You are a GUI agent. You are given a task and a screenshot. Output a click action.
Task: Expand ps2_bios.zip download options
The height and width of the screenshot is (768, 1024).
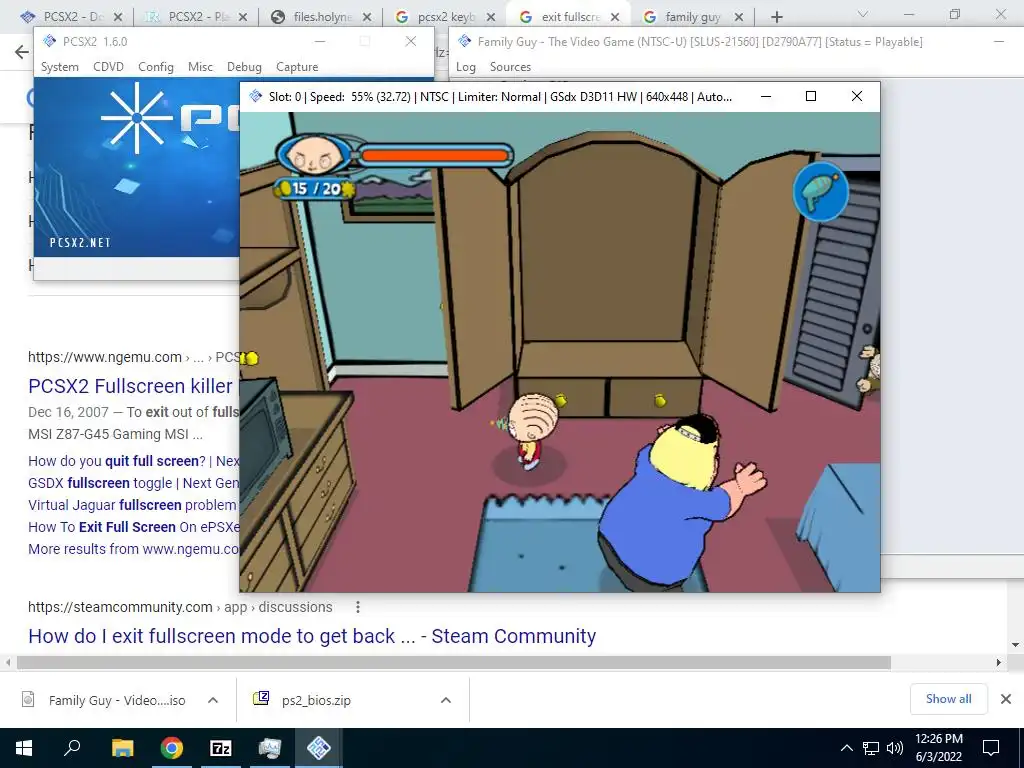[x=446, y=700]
